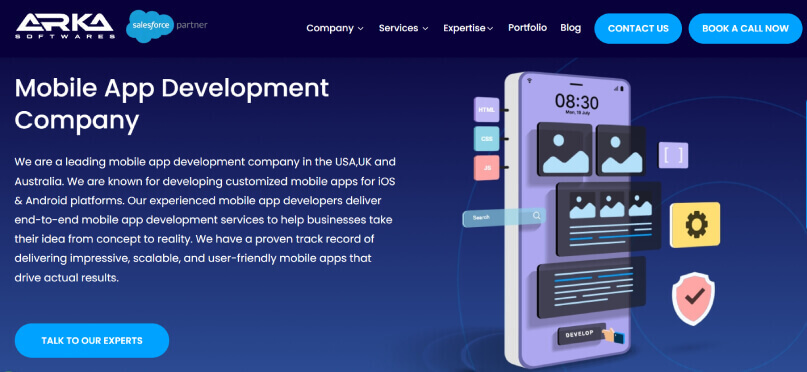Click the 08:30 clock on the phone

(576, 101)
